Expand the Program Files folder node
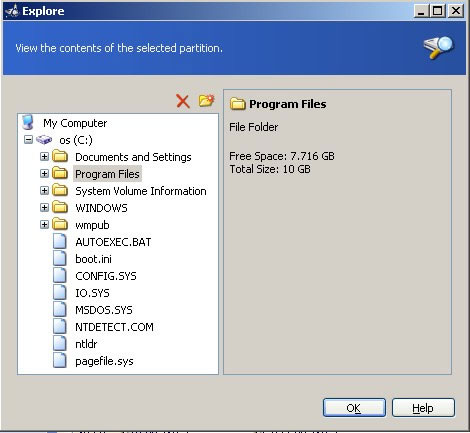This screenshot has height=433, width=470. tap(44, 173)
